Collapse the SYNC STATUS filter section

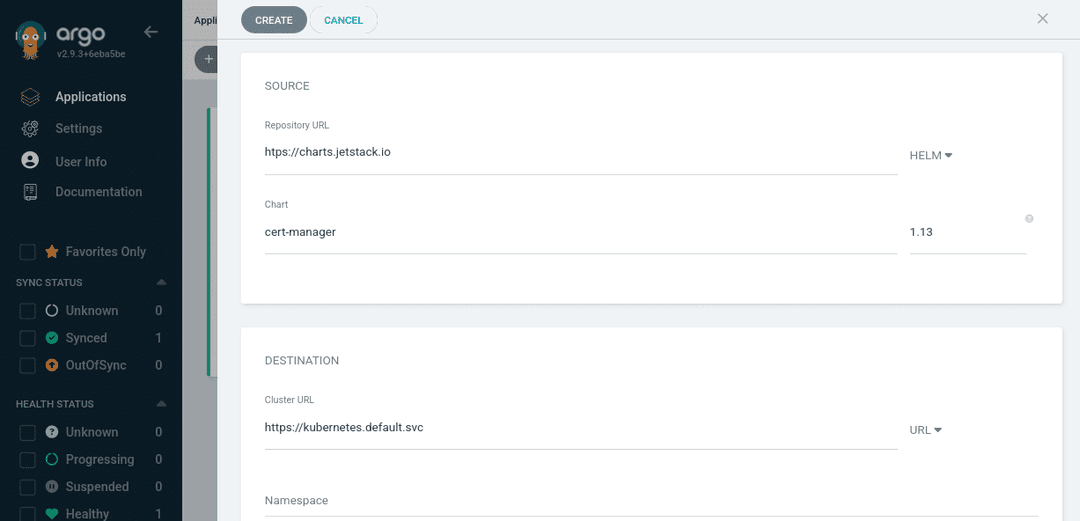161,283
